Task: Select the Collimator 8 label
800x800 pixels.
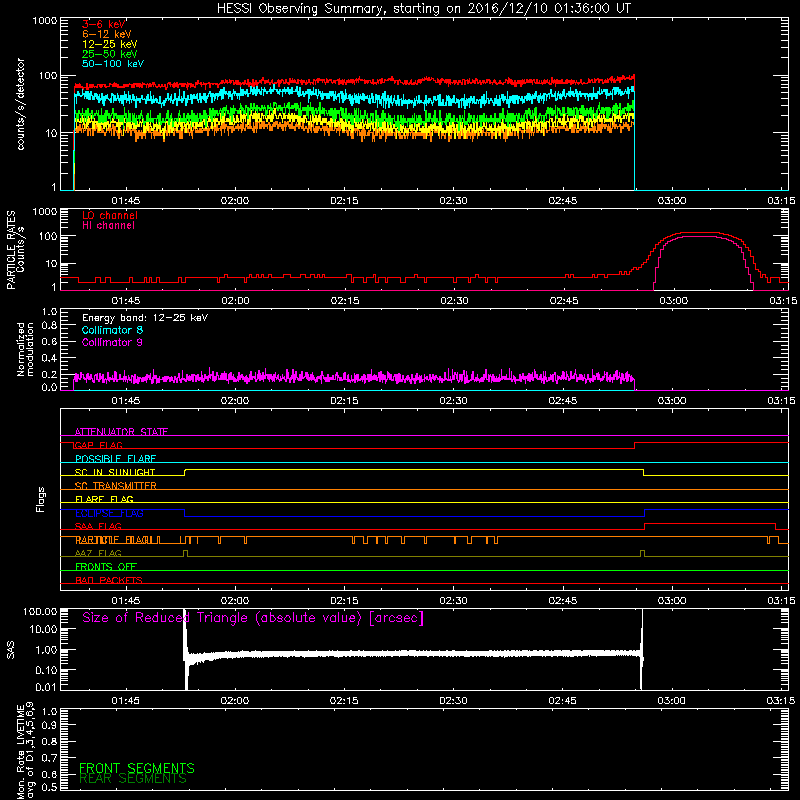Action: 112,330
